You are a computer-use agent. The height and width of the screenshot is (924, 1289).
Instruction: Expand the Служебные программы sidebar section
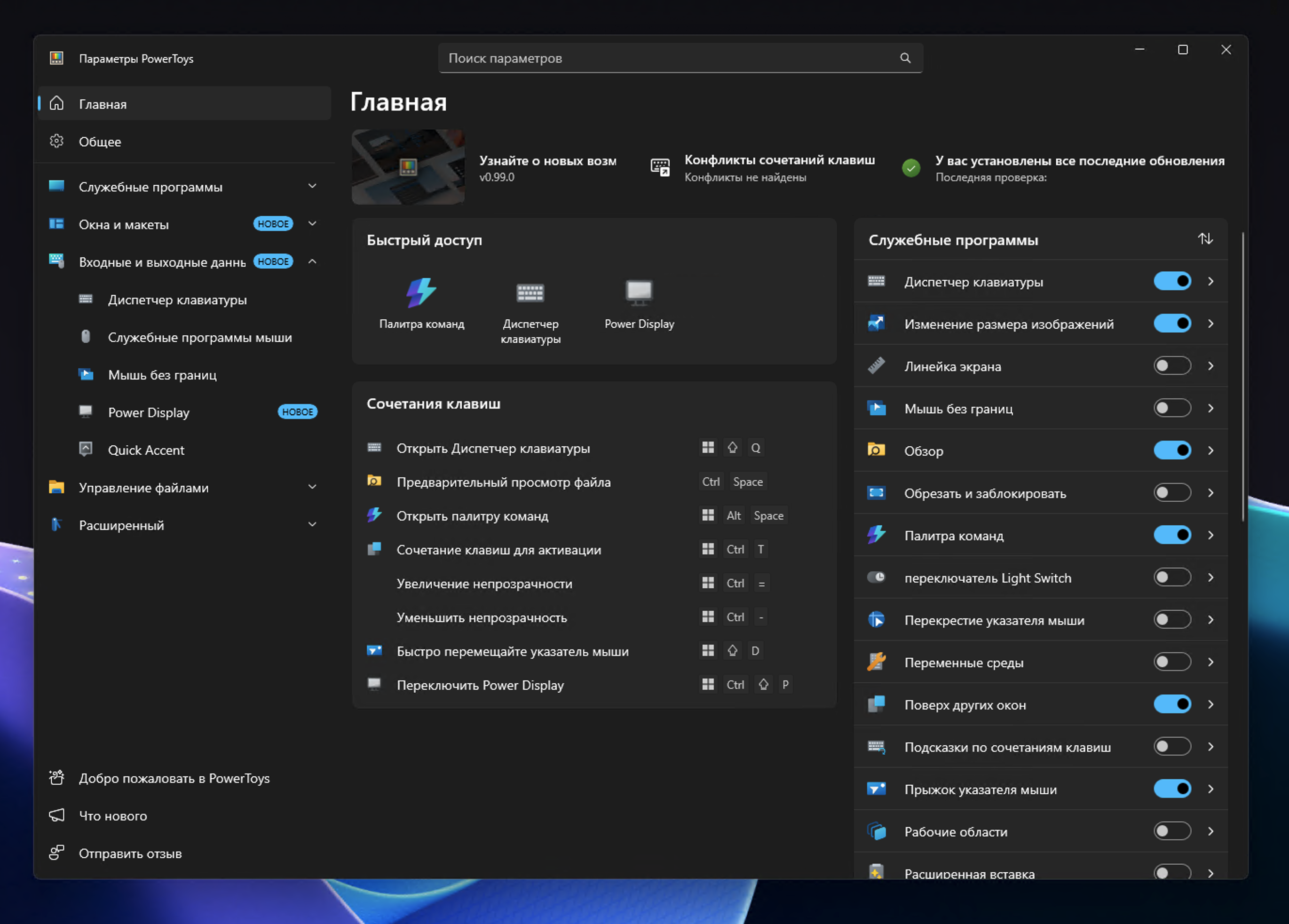pos(312,186)
